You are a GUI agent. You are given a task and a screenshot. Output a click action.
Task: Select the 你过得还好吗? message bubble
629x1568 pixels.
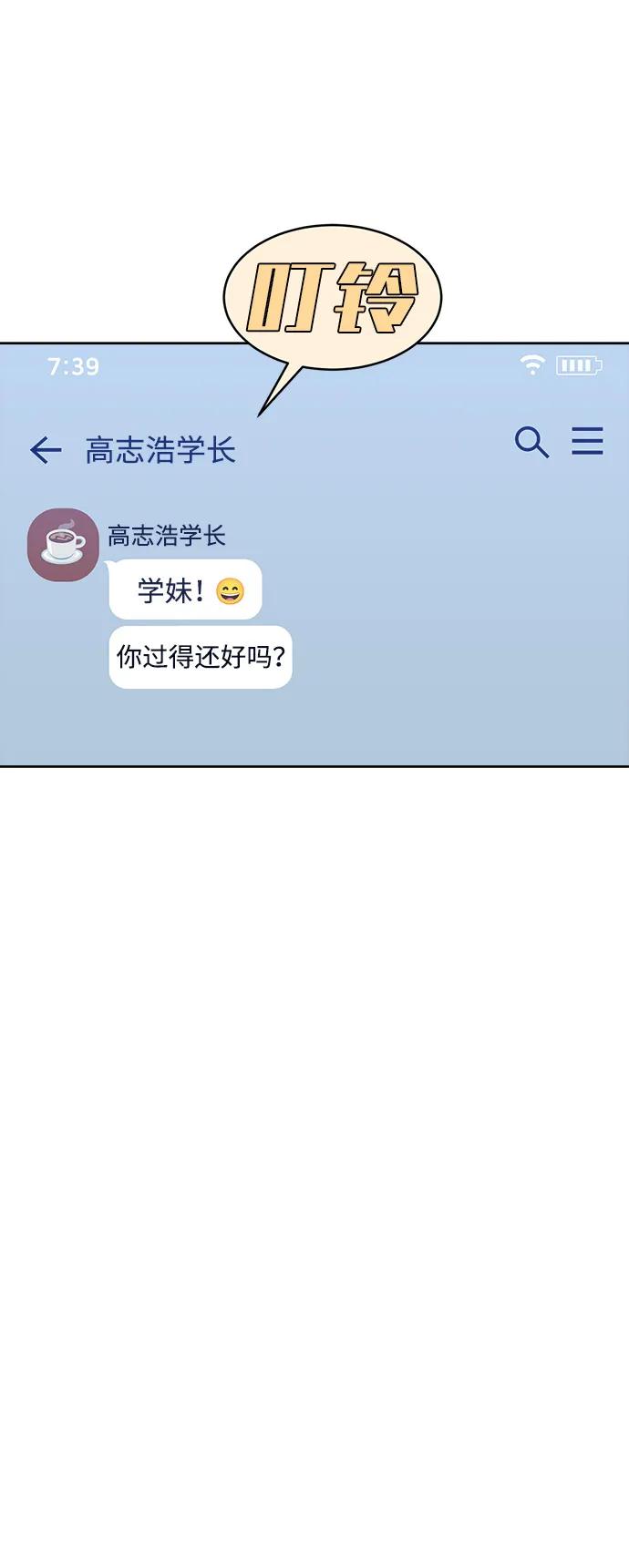point(201,657)
